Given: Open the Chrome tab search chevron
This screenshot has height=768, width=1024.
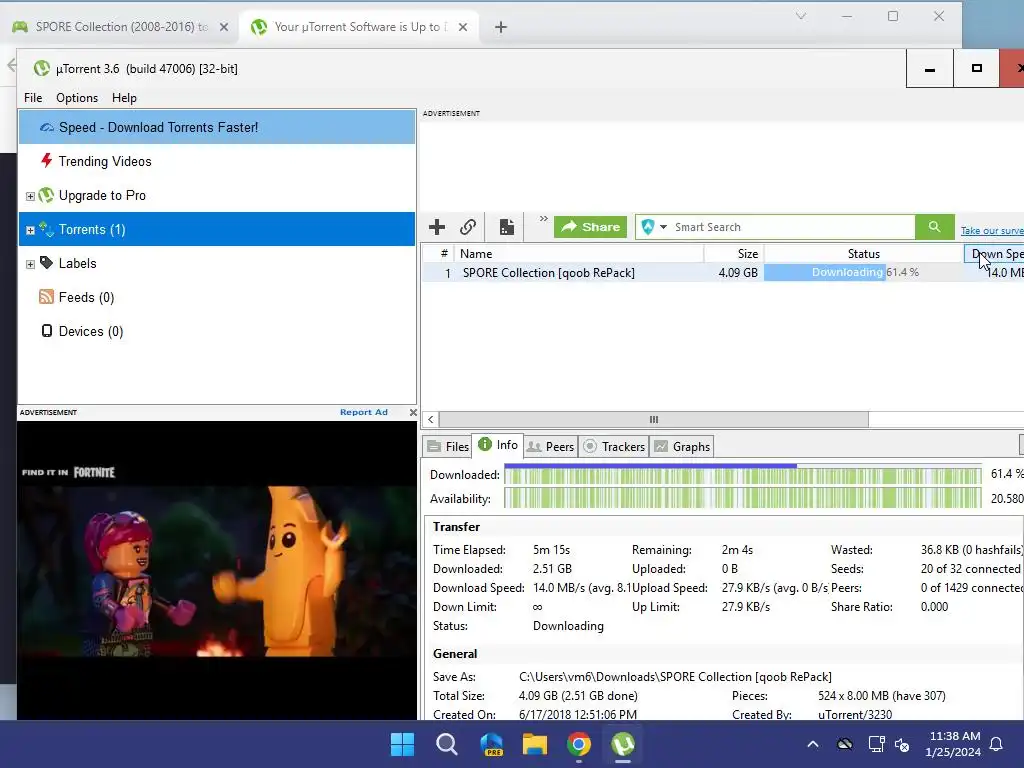Looking at the screenshot, I should 801,16.
